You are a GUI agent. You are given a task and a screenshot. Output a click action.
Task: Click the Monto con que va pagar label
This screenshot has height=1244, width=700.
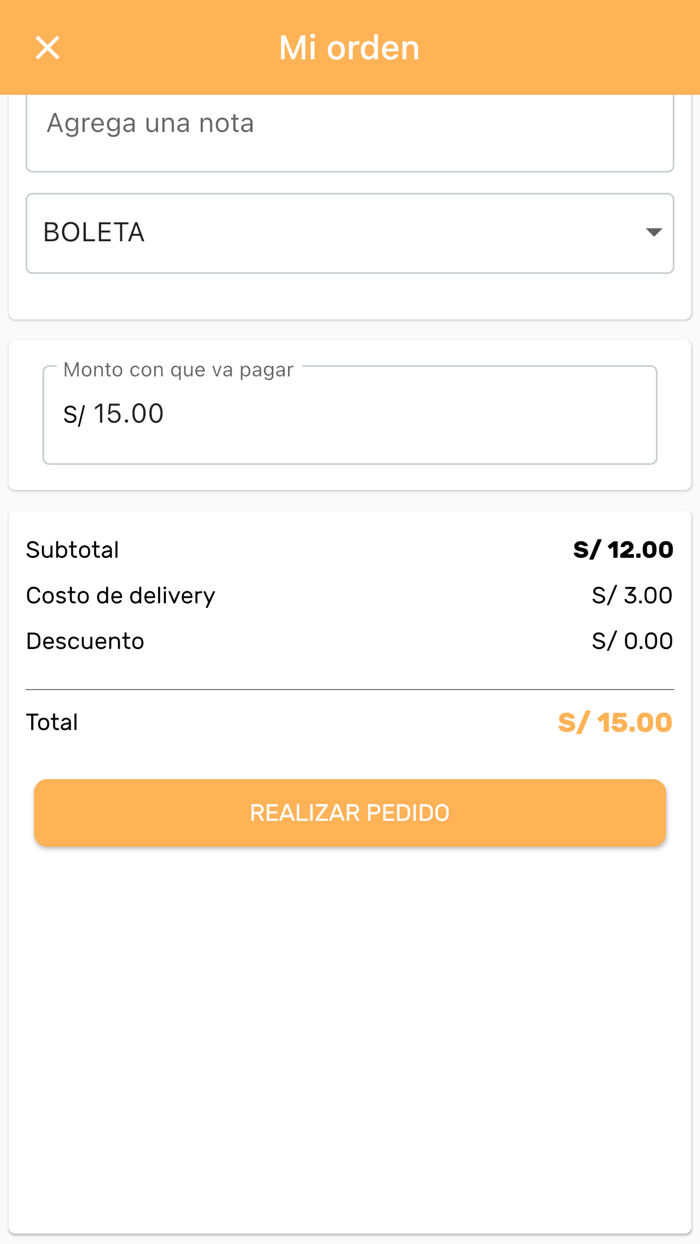click(x=178, y=370)
